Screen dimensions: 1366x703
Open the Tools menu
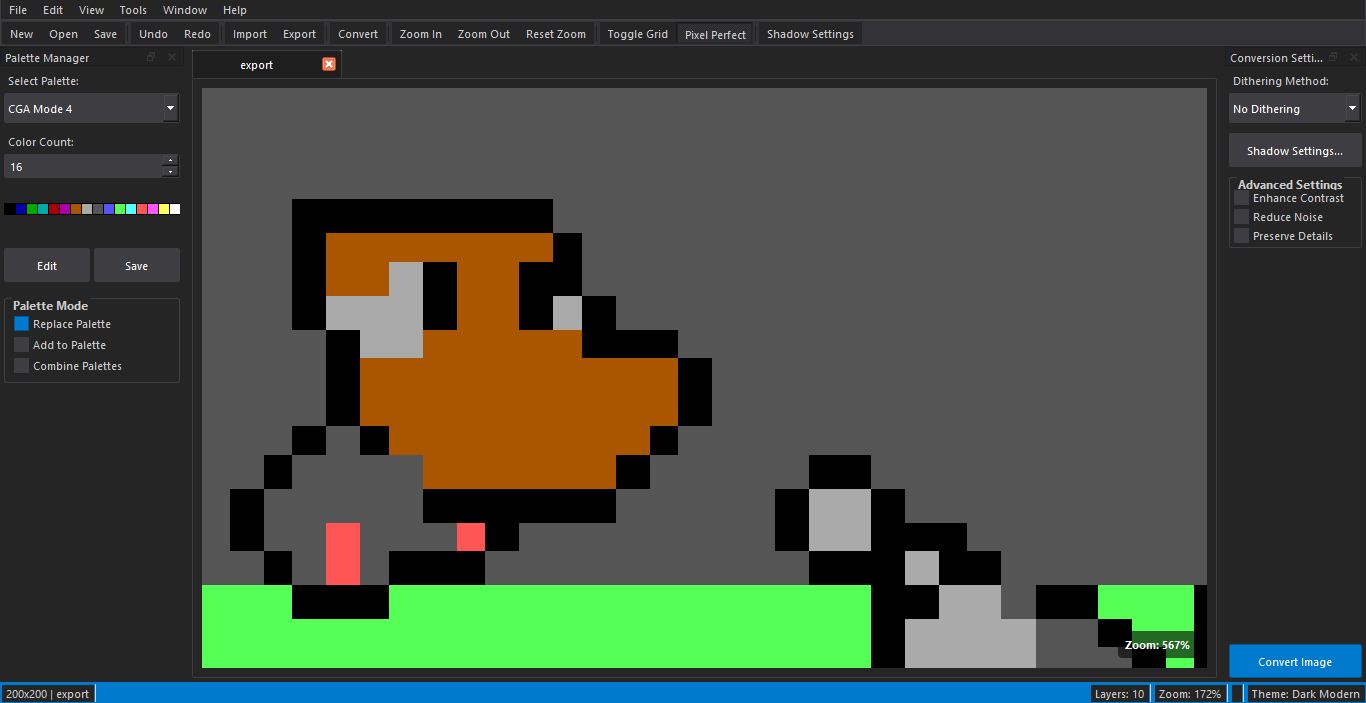point(133,10)
